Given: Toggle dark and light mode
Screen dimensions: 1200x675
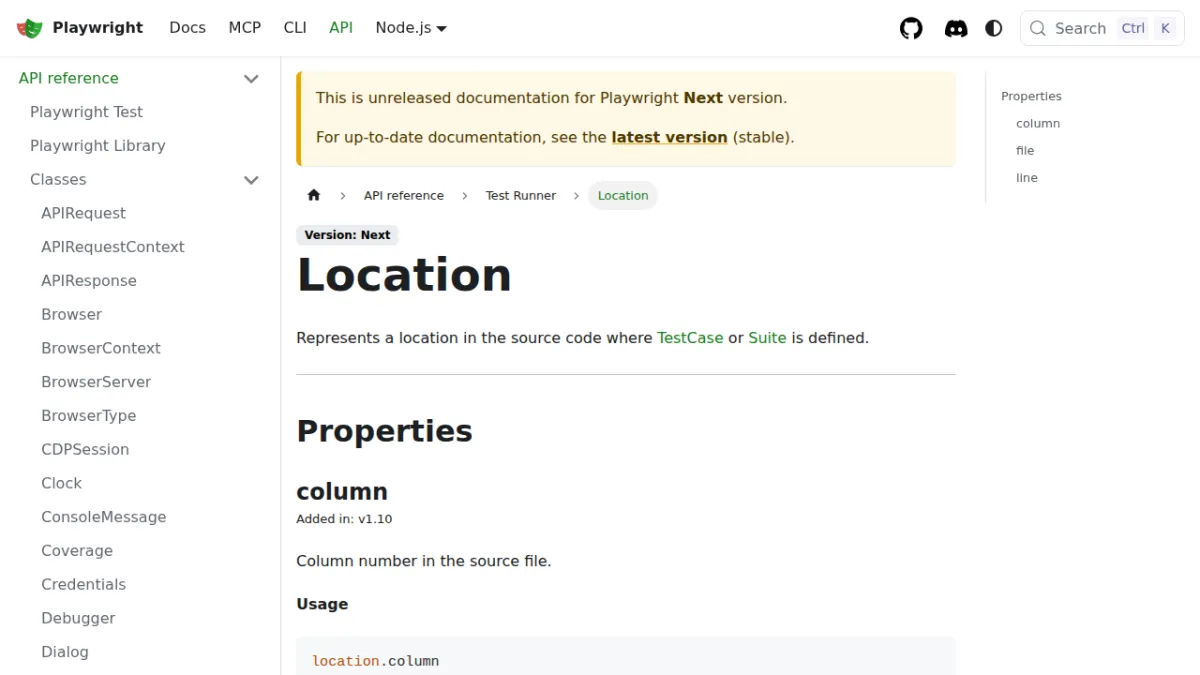Looking at the screenshot, I should (x=994, y=28).
